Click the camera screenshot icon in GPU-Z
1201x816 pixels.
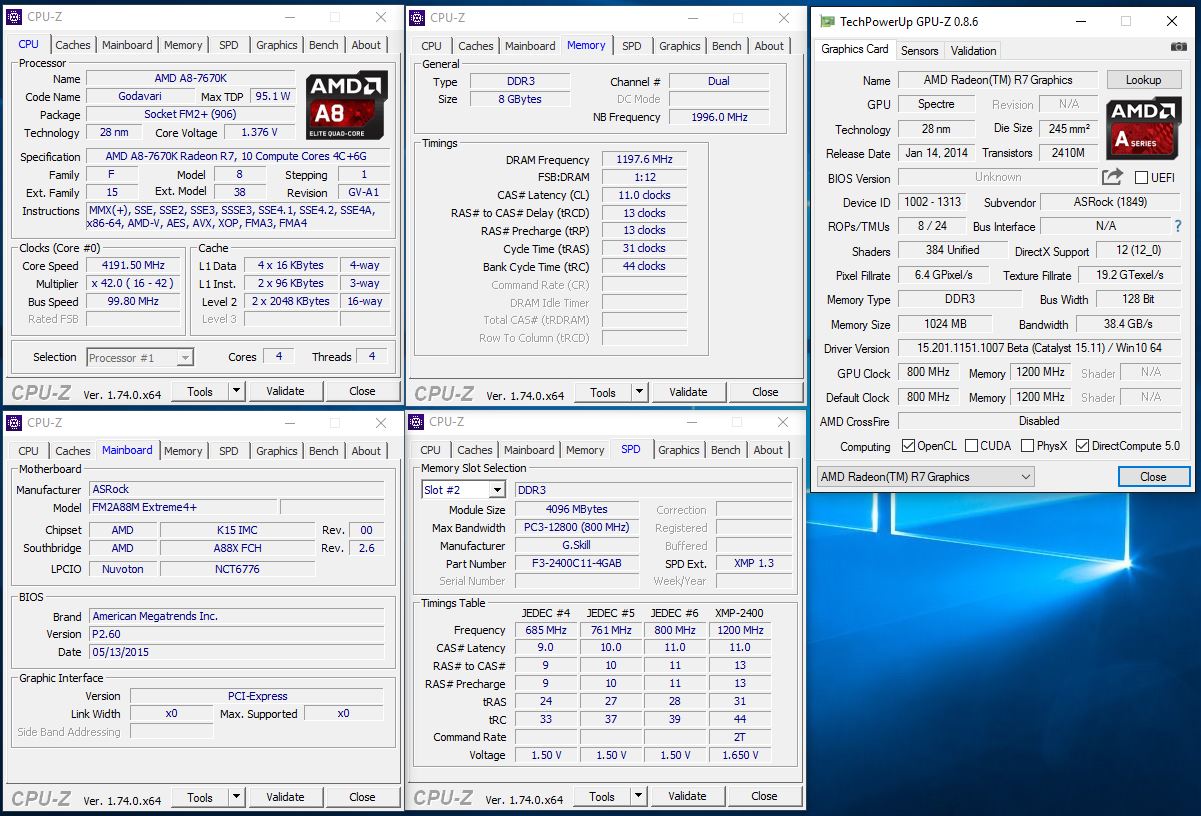pos(1178,47)
